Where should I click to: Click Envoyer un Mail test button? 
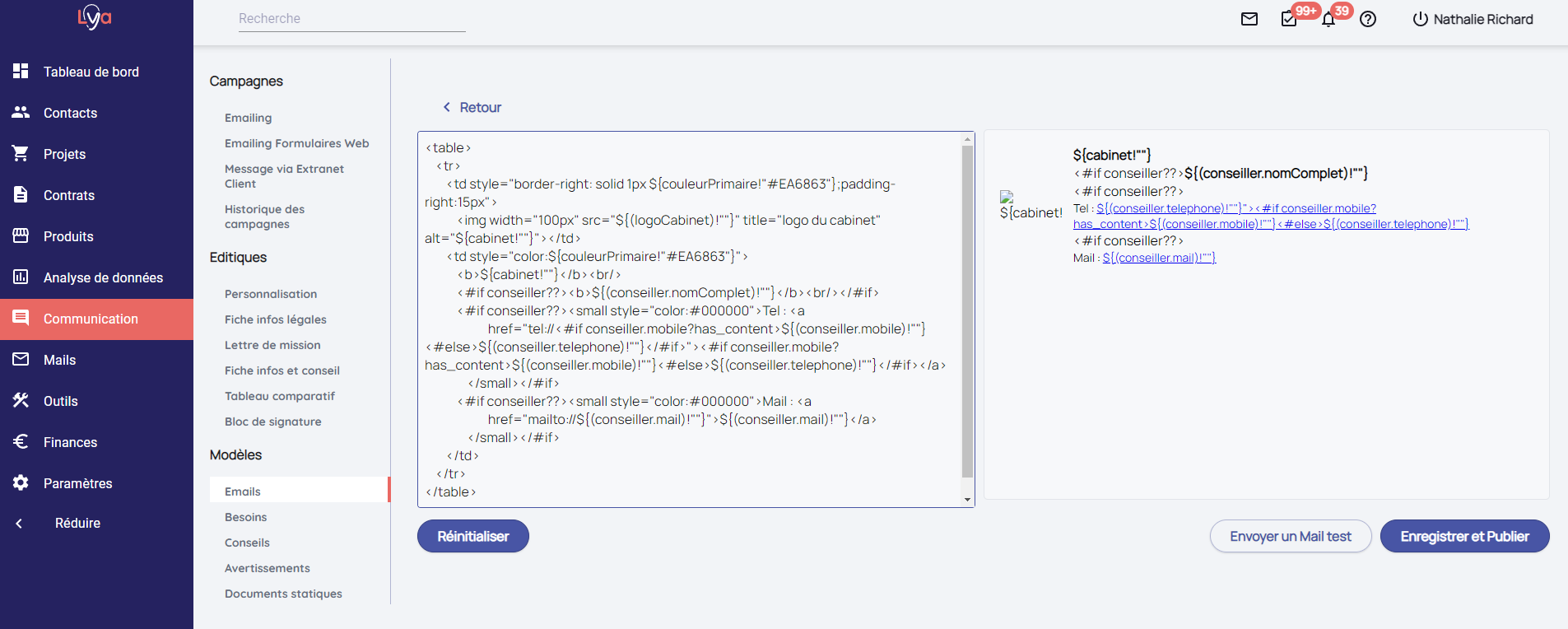pos(1290,536)
